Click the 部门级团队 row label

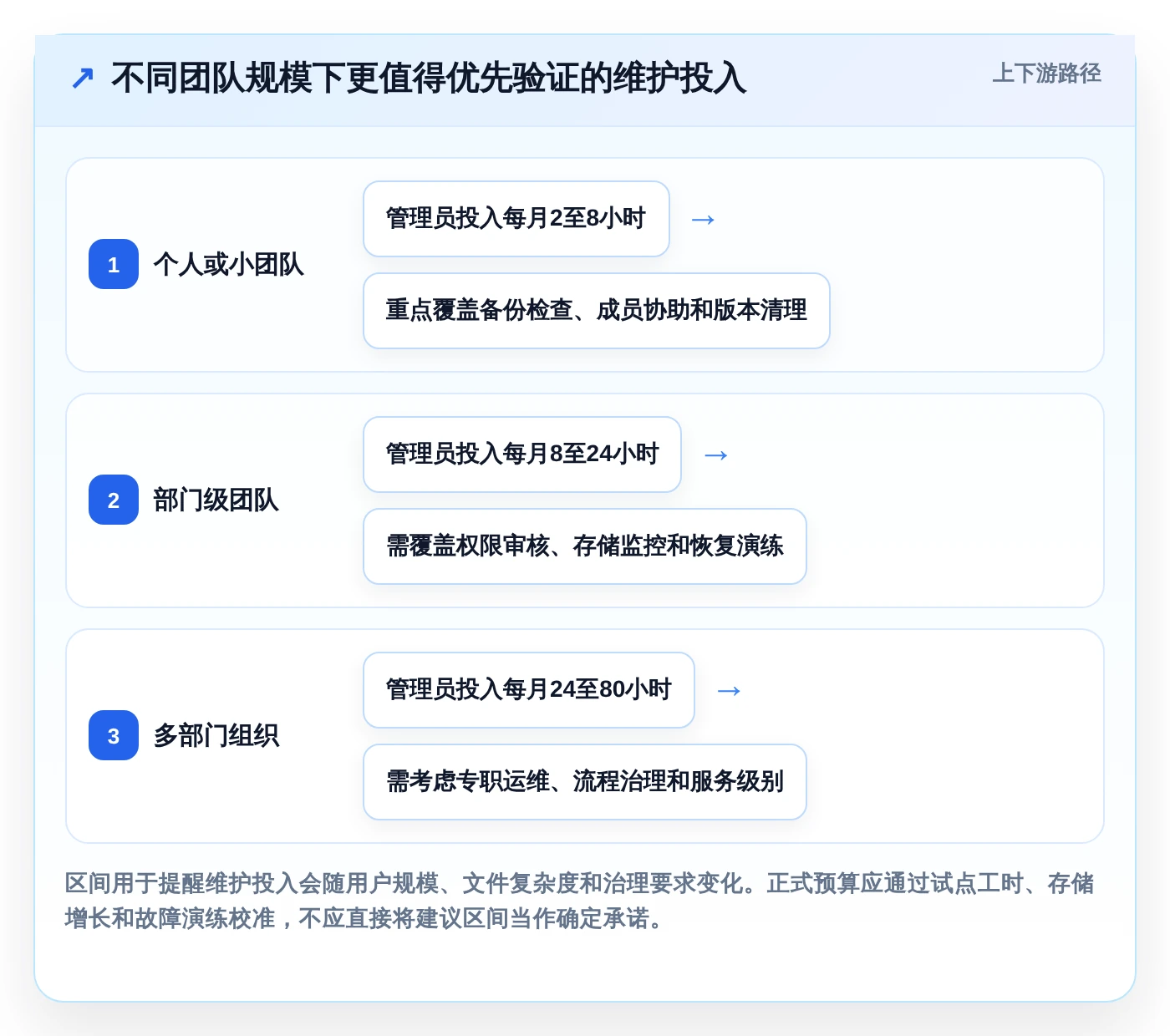(216, 500)
